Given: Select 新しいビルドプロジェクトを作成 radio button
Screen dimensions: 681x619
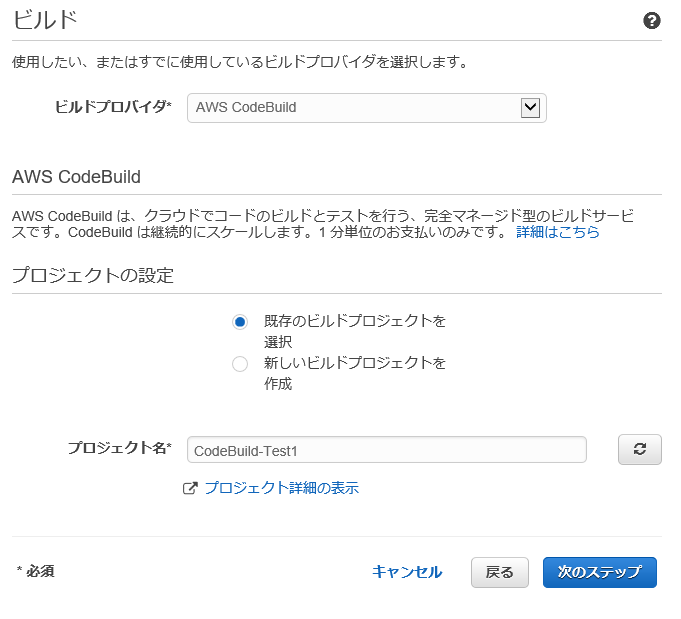Looking at the screenshot, I should tap(240, 364).
